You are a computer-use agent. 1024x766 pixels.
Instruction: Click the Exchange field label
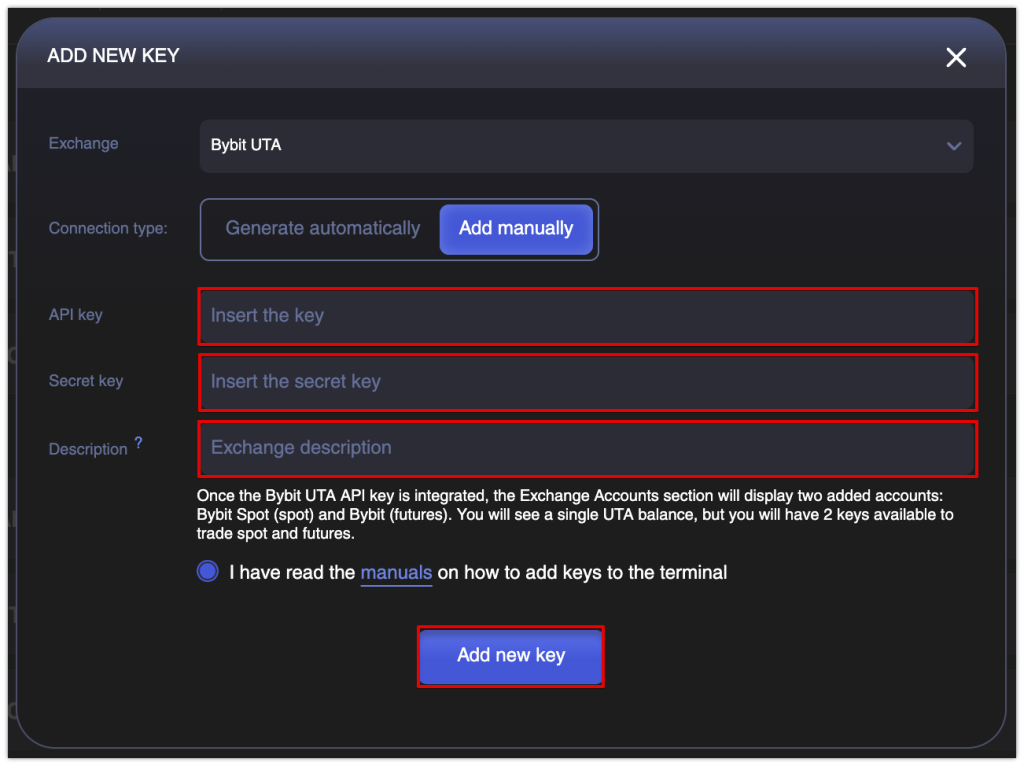pyautogui.click(x=83, y=144)
